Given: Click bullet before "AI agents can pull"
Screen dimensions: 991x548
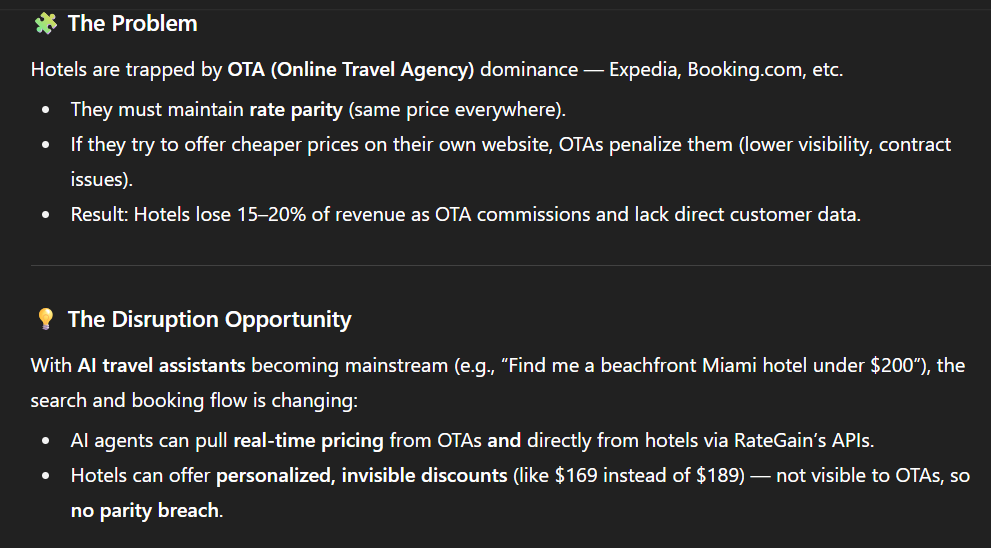Looking at the screenshot, I should tap(46, 439).
